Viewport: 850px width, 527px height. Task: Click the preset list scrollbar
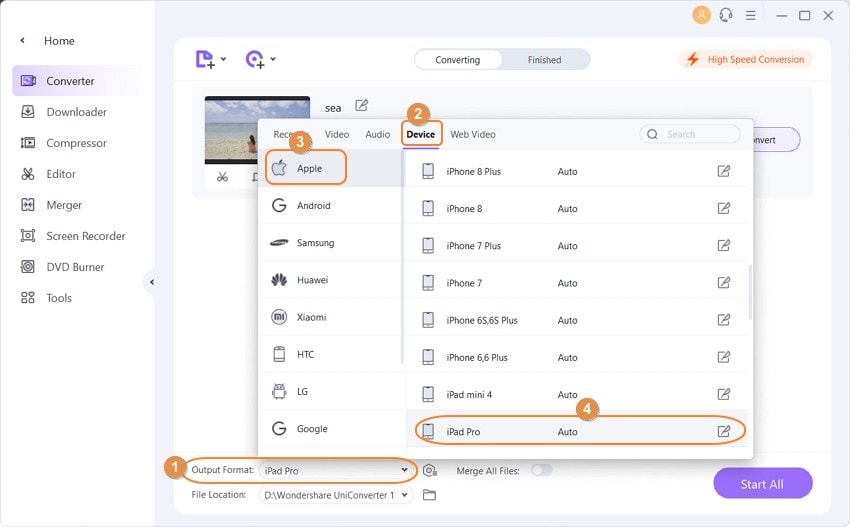coord(750,293)
